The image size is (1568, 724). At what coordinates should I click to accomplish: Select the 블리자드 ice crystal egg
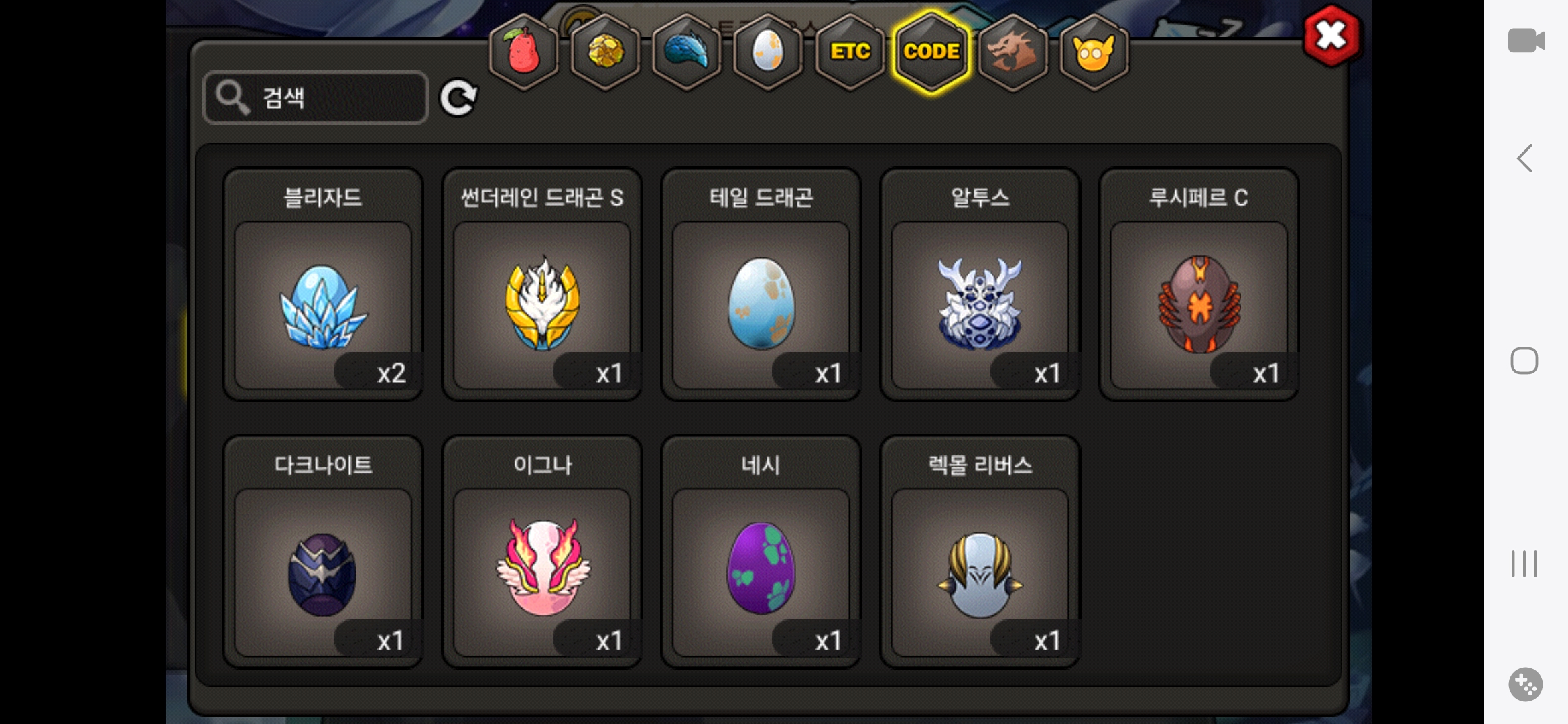323,284
